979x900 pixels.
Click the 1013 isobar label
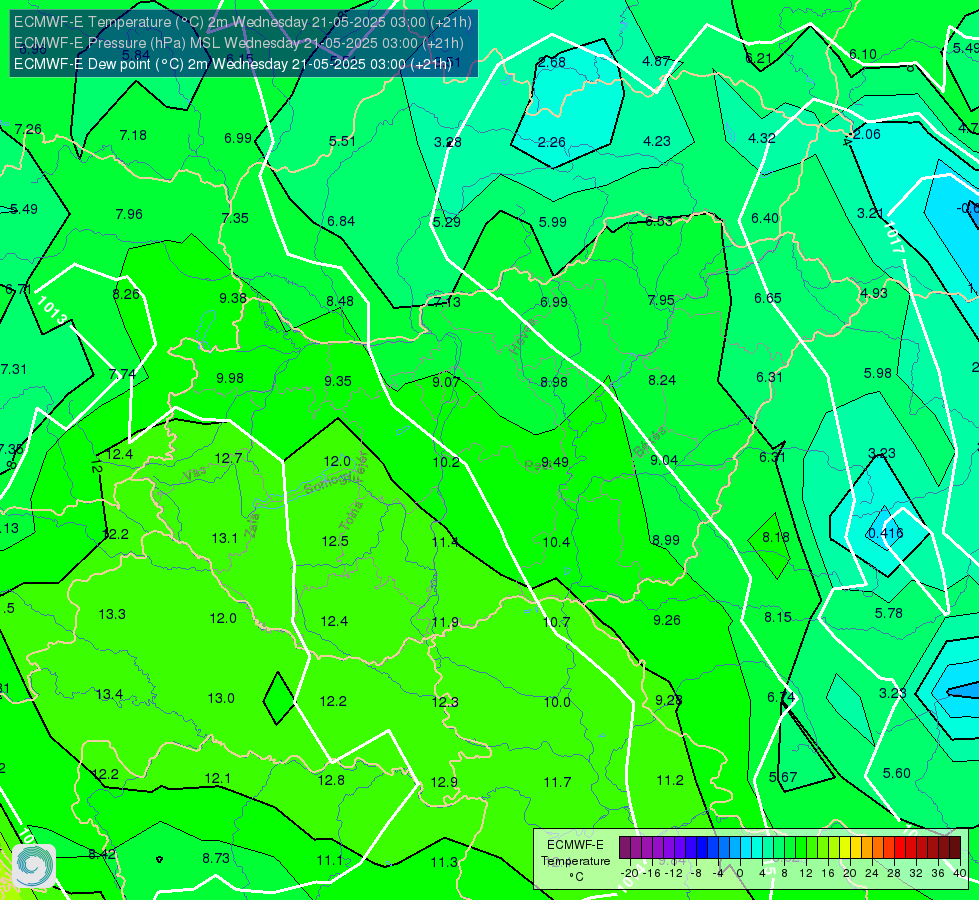click(52, 310)
